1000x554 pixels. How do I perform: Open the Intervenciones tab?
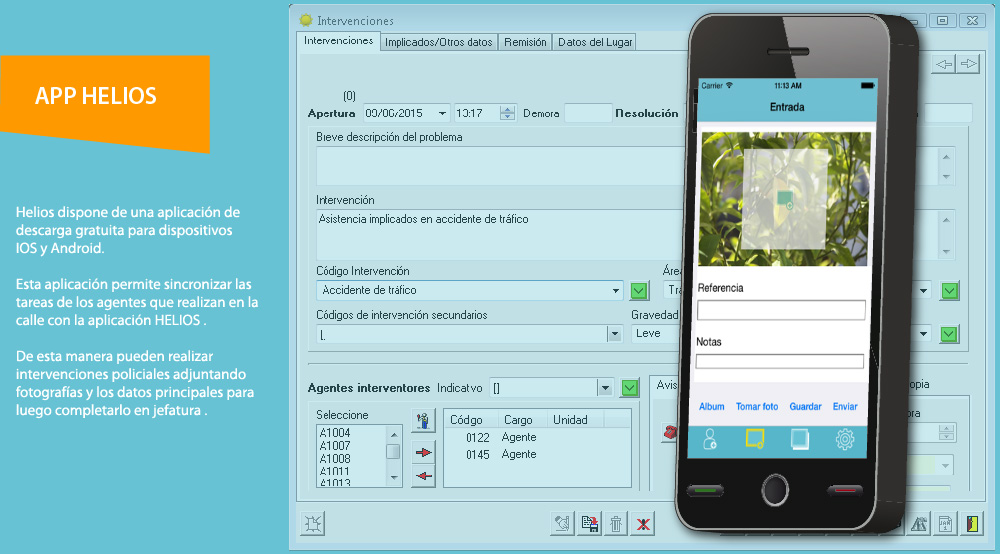339,41
